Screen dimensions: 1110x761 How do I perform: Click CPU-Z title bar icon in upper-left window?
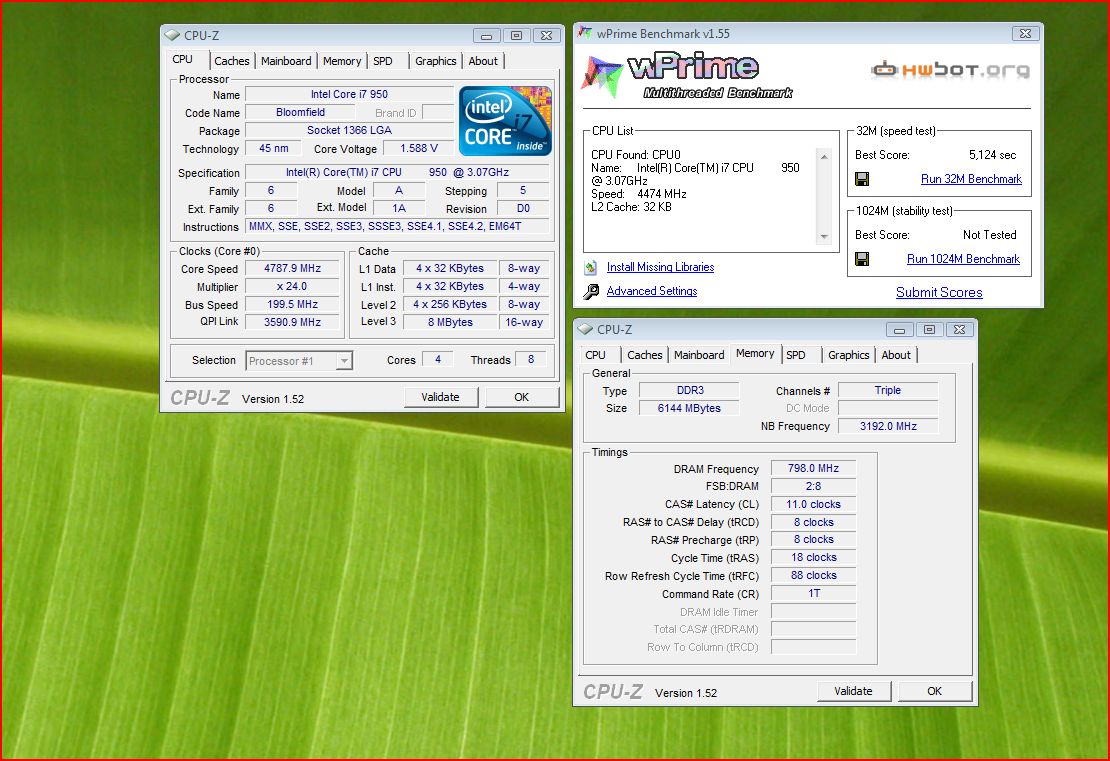[x=172, y=35]
